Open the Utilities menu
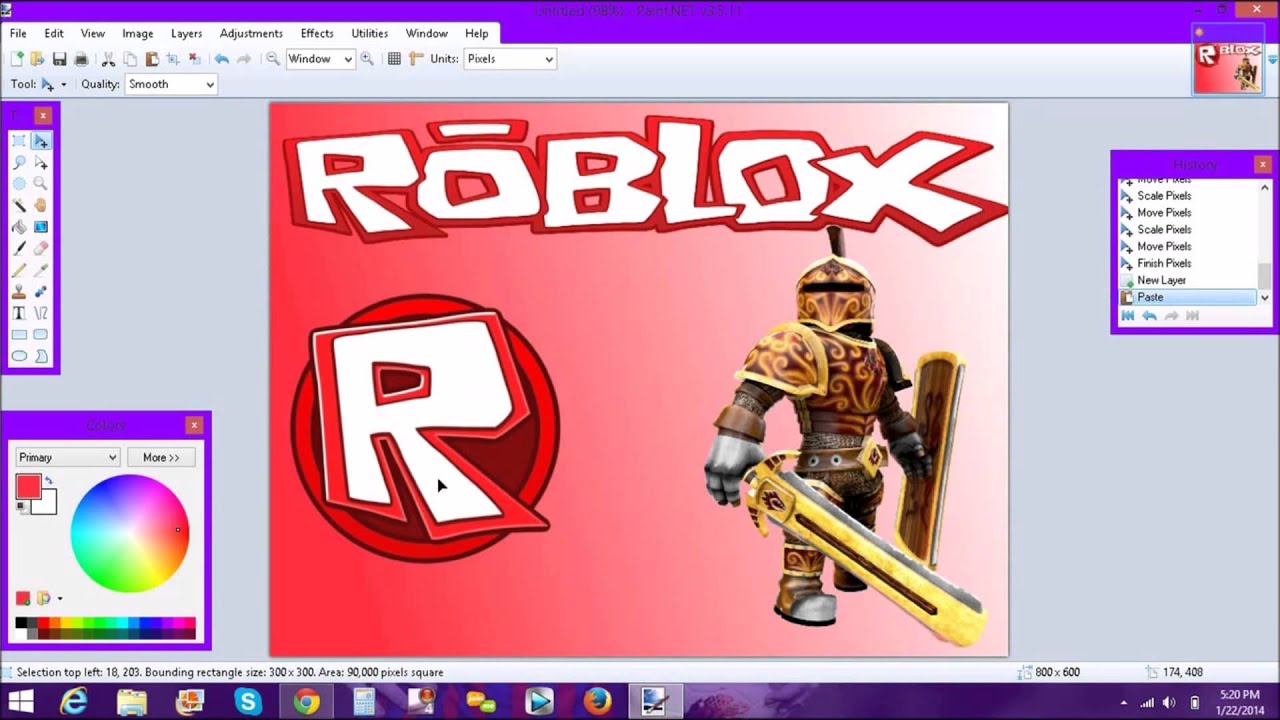1280x720 pixels. point(370,33)
